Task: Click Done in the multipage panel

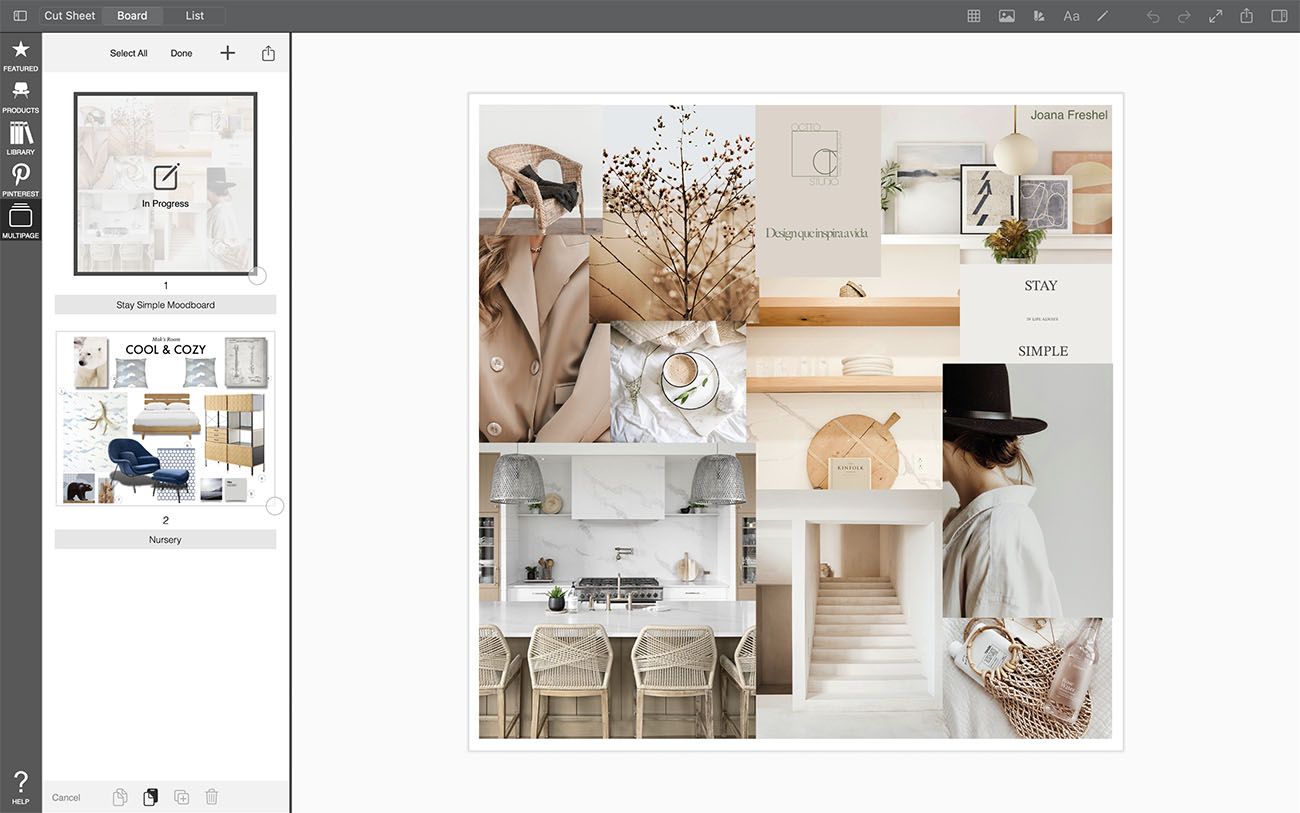Action: (x=181, y=53)
